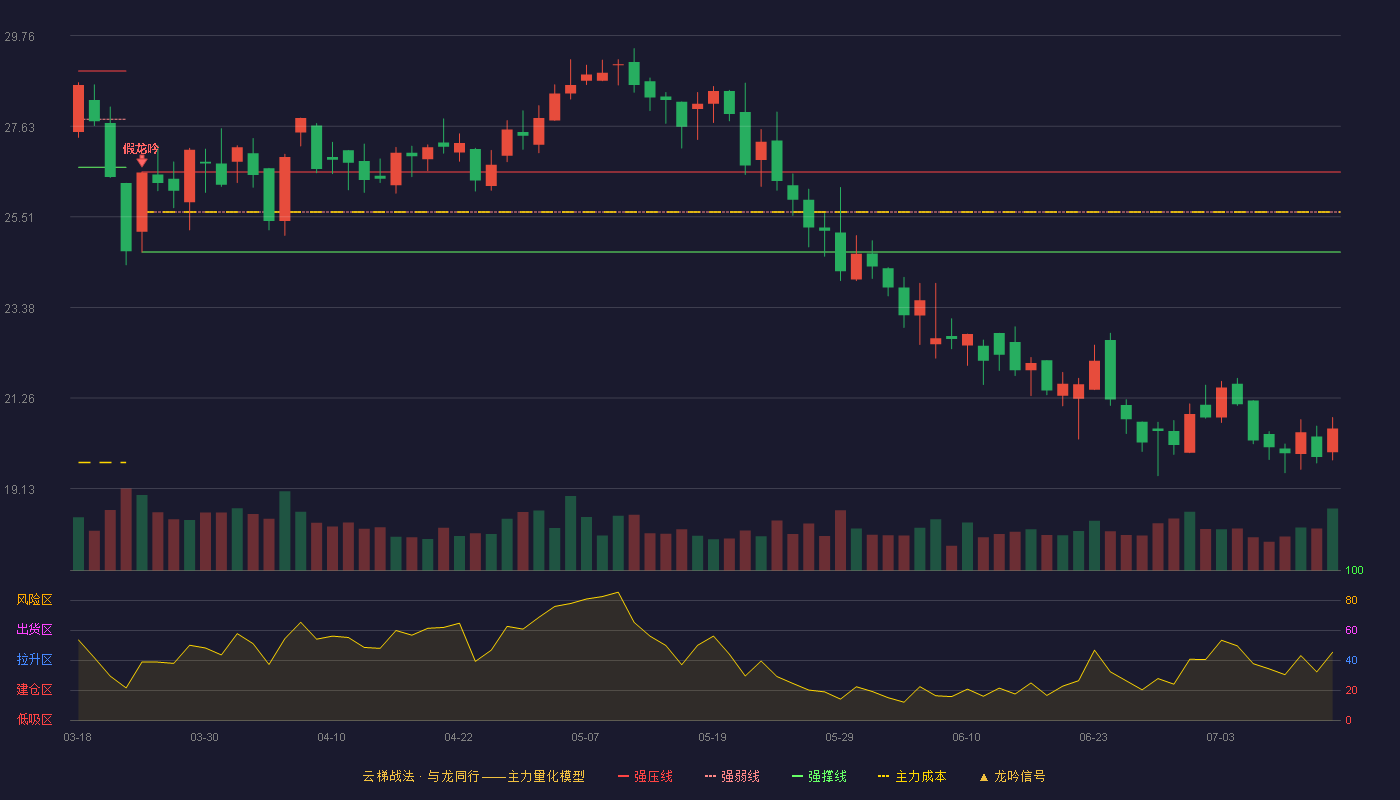Select the 拉升区 zone label

click(34, 660)
